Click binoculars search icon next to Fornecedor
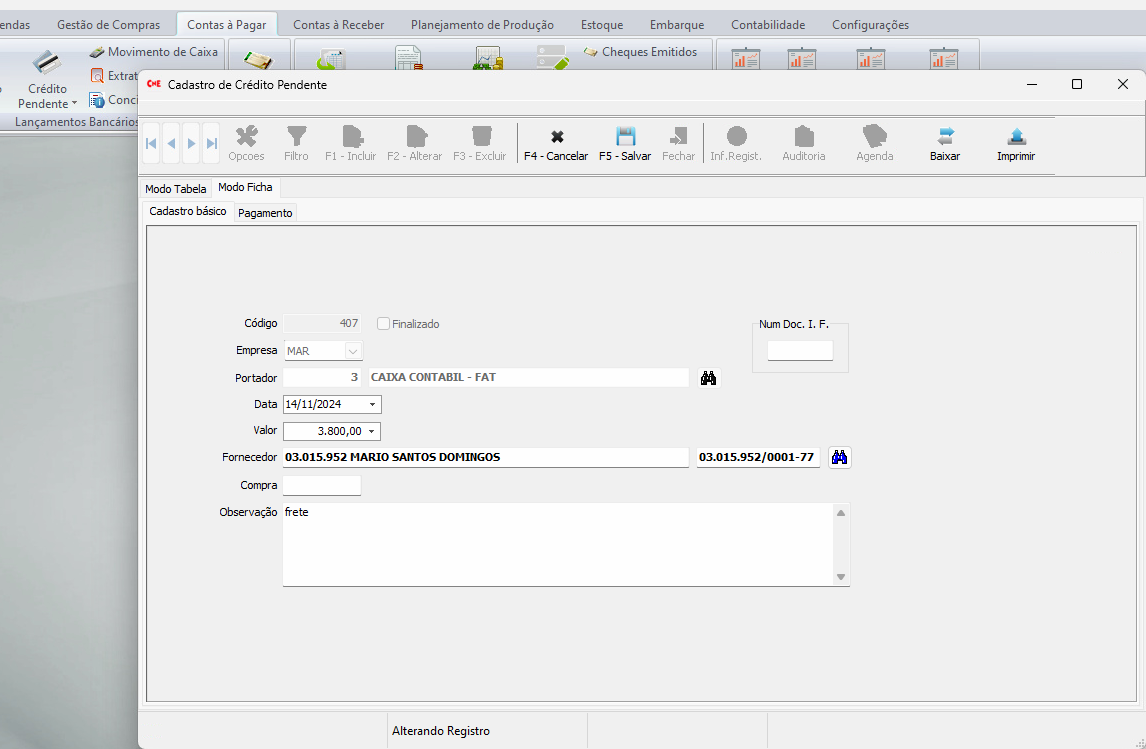The image size is (1146, 749). pyautogui.click(x=839, y=457)
